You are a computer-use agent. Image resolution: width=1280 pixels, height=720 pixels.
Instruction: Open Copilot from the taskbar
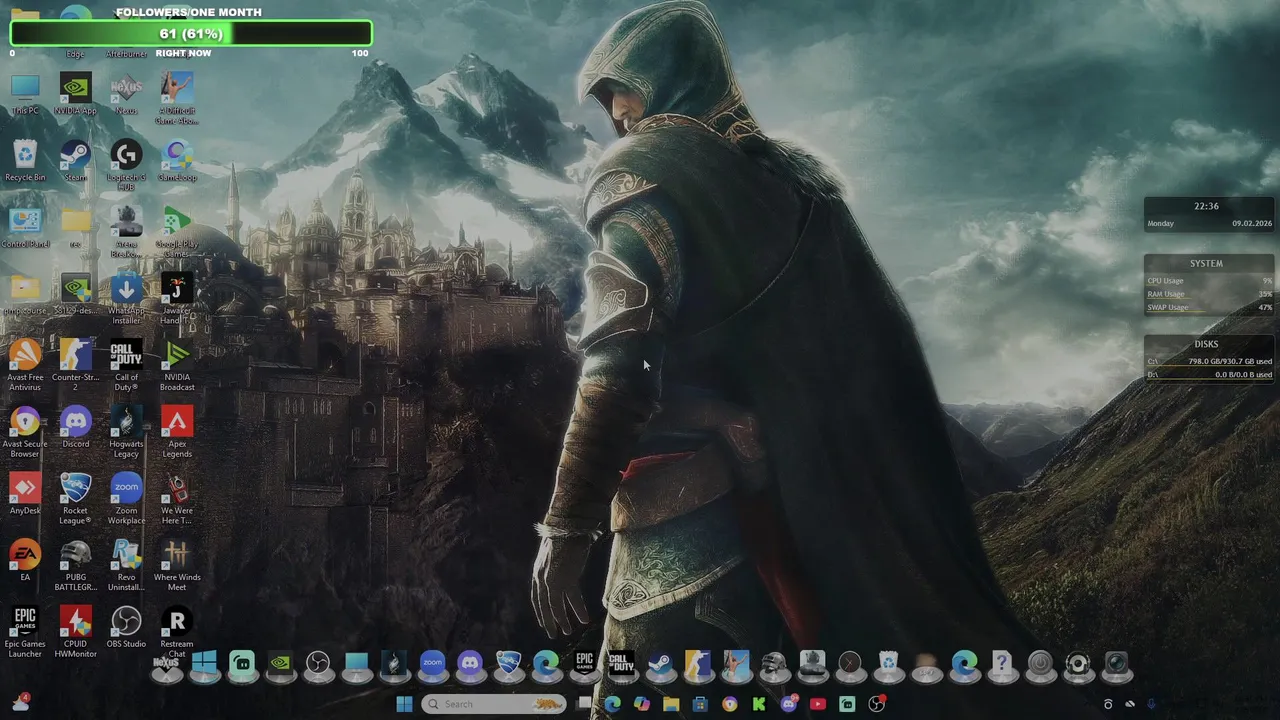pos(642,704)
